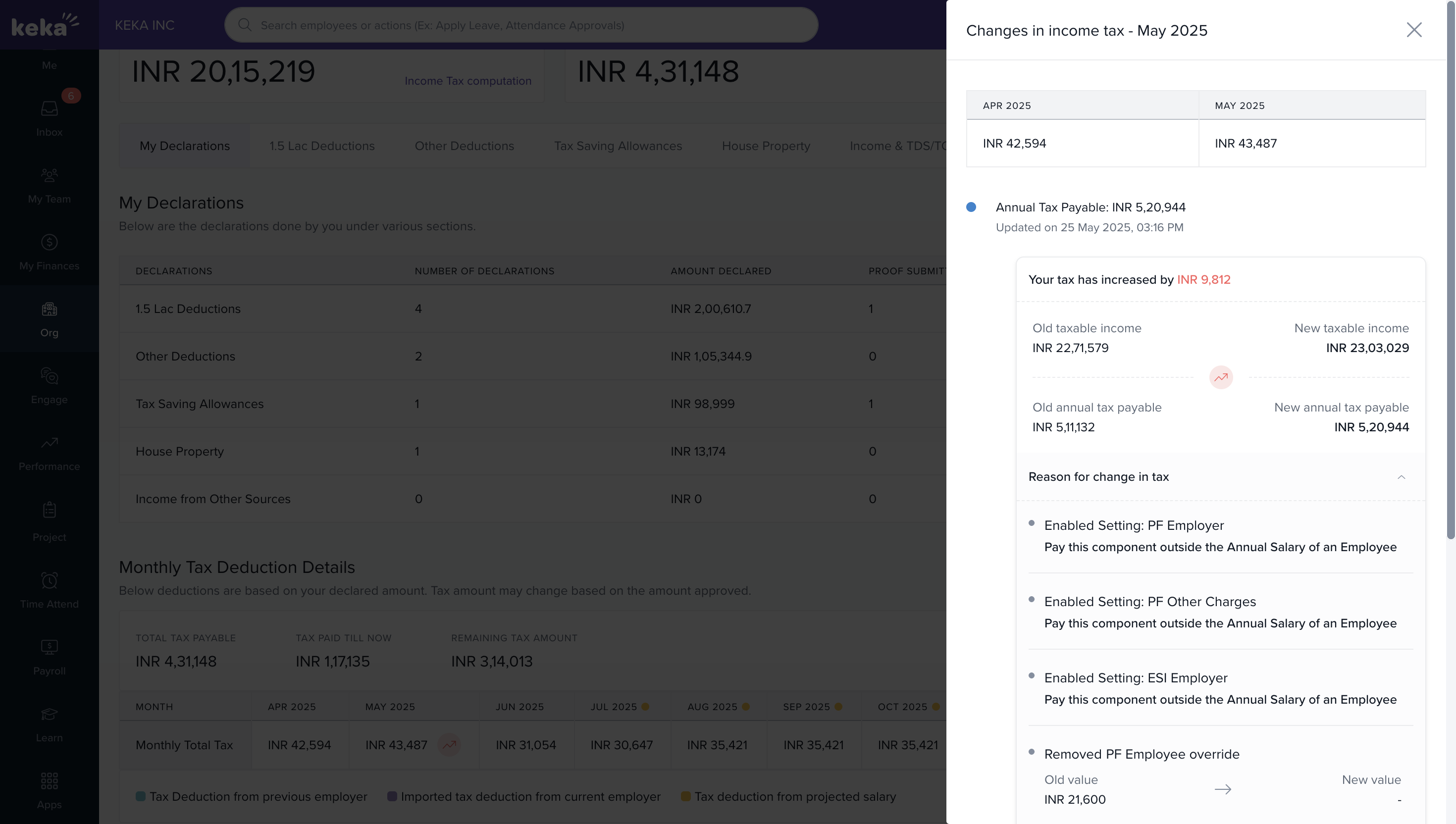Open the Inbox sidebar icon
Image resolution: width=1456 pixels, height=824 pixels.
[49, 108]
